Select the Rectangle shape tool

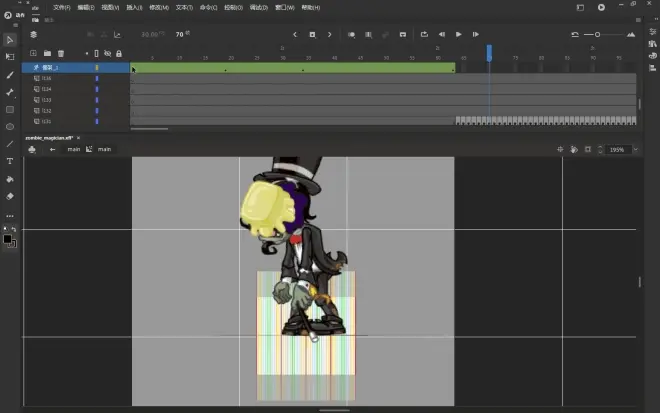pos(10,109)
